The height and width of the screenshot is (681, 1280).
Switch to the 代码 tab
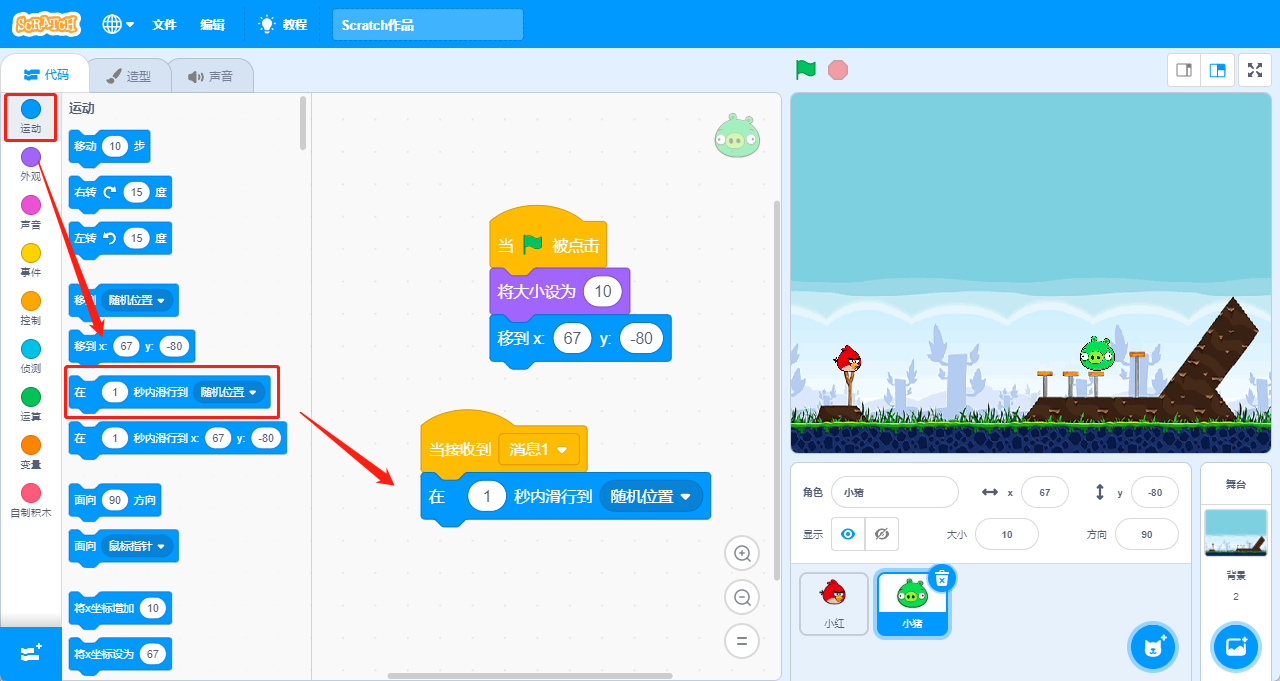tap(45, 75)
